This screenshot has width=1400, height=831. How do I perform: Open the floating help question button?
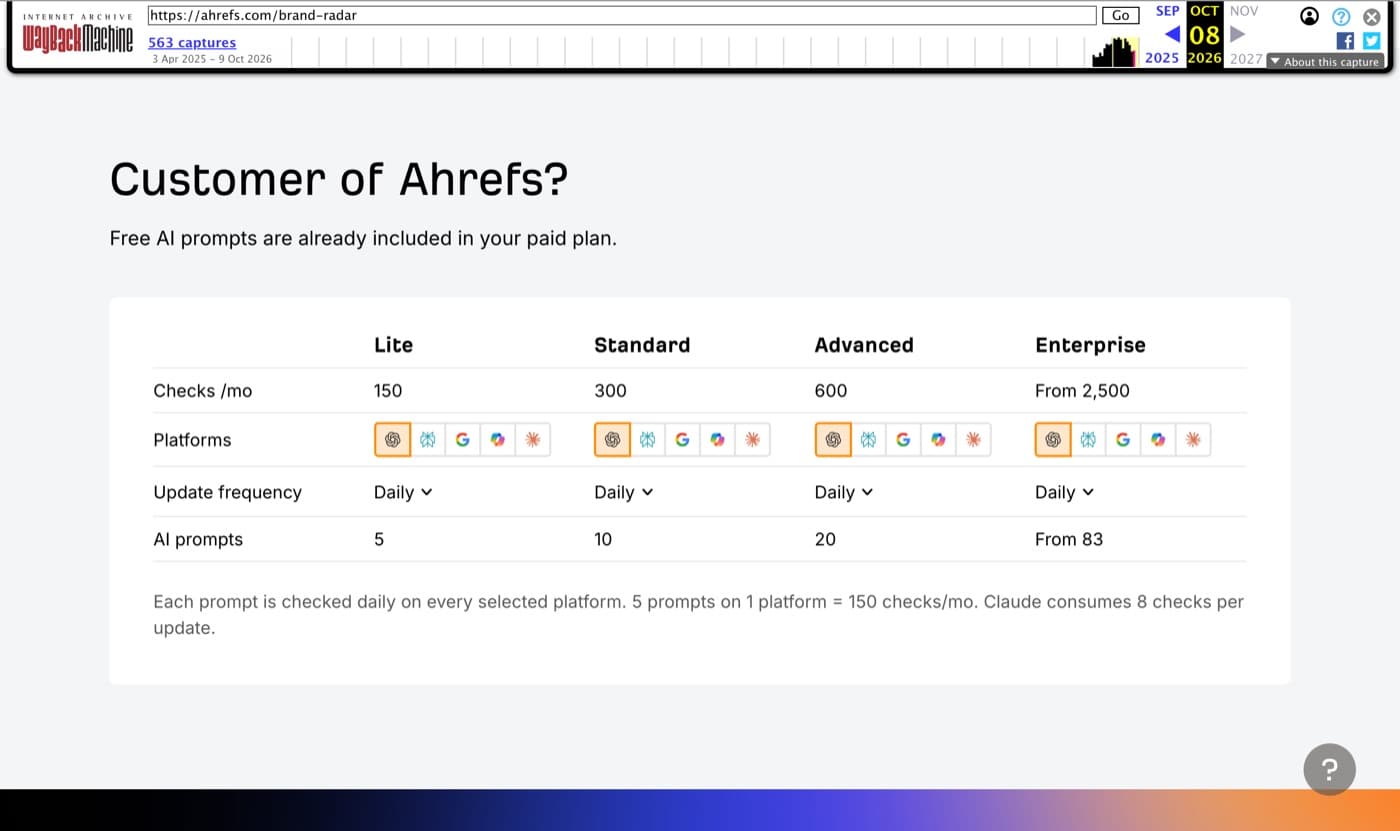tap(1329, 769)
